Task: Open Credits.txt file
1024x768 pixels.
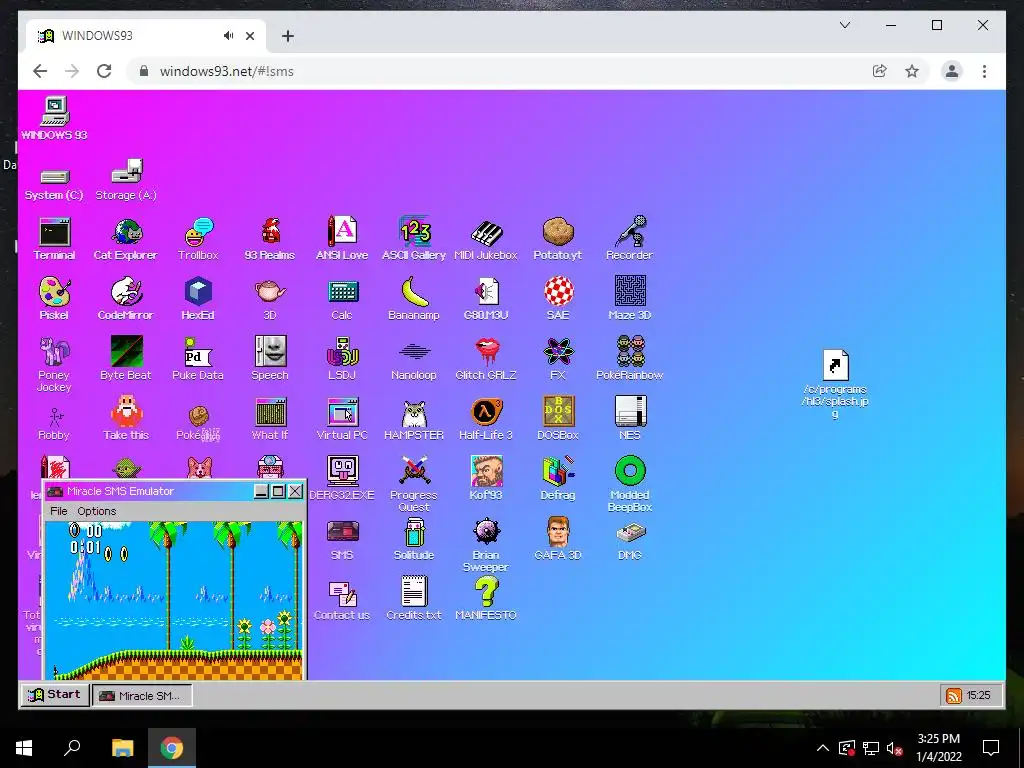Action: click(x=414, y=600)
